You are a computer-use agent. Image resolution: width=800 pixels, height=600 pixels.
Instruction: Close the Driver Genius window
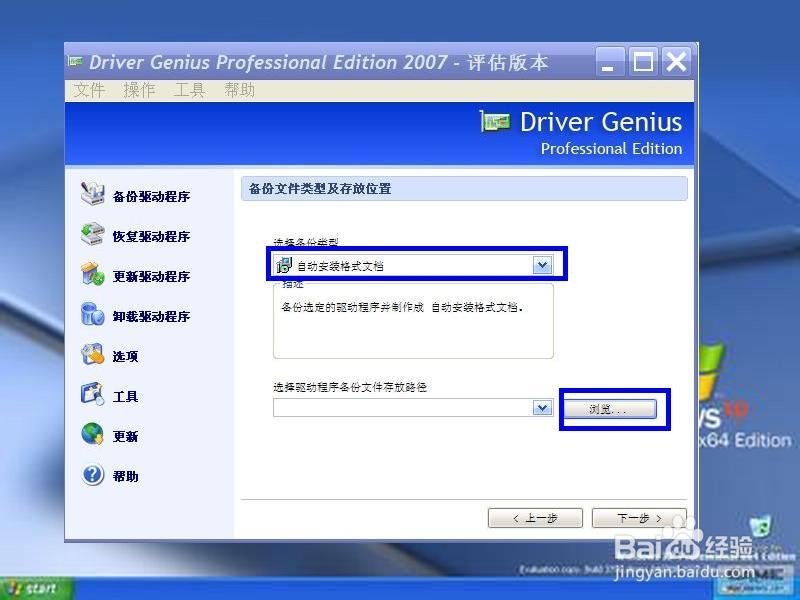click(x=677, y=63)
